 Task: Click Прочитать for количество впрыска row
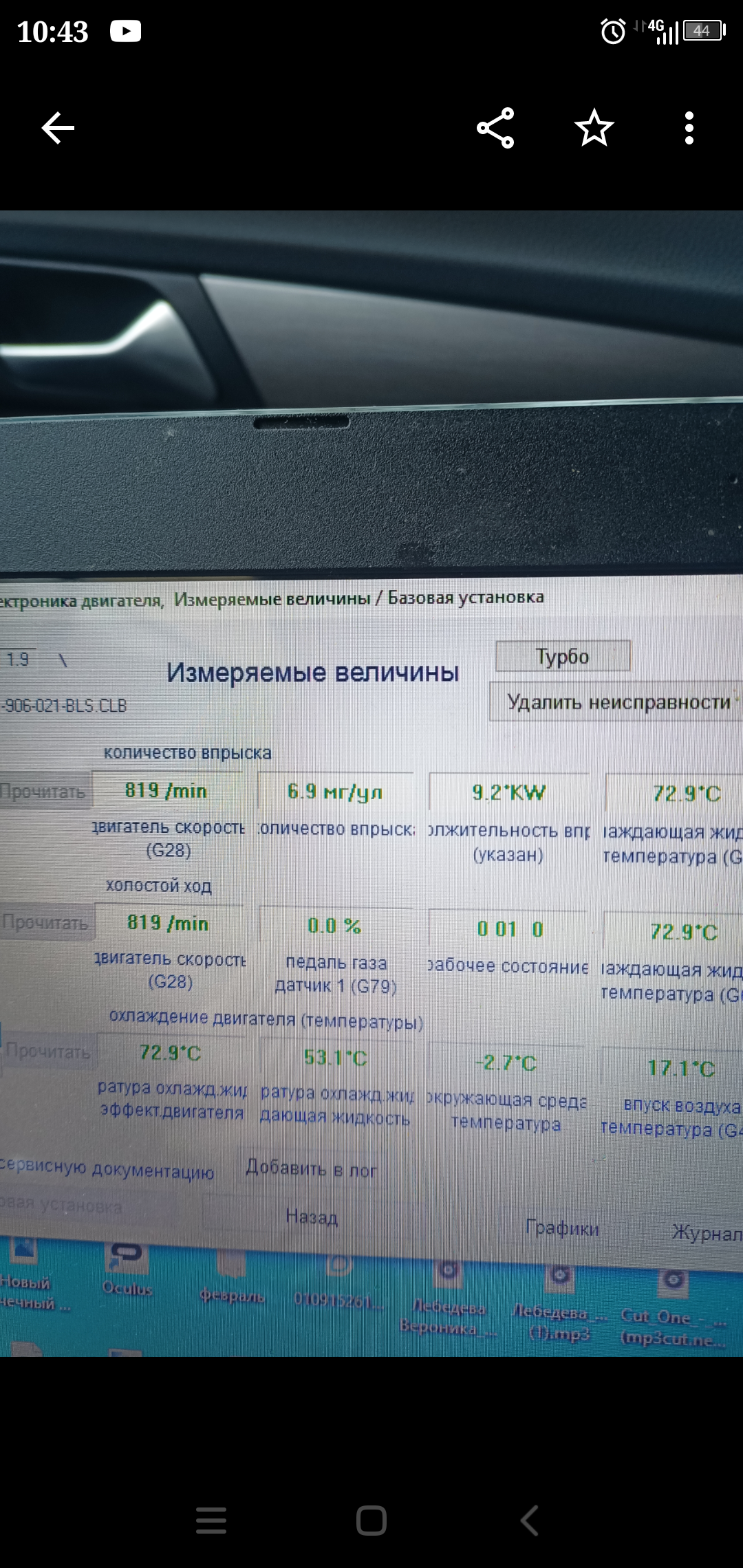43,792
